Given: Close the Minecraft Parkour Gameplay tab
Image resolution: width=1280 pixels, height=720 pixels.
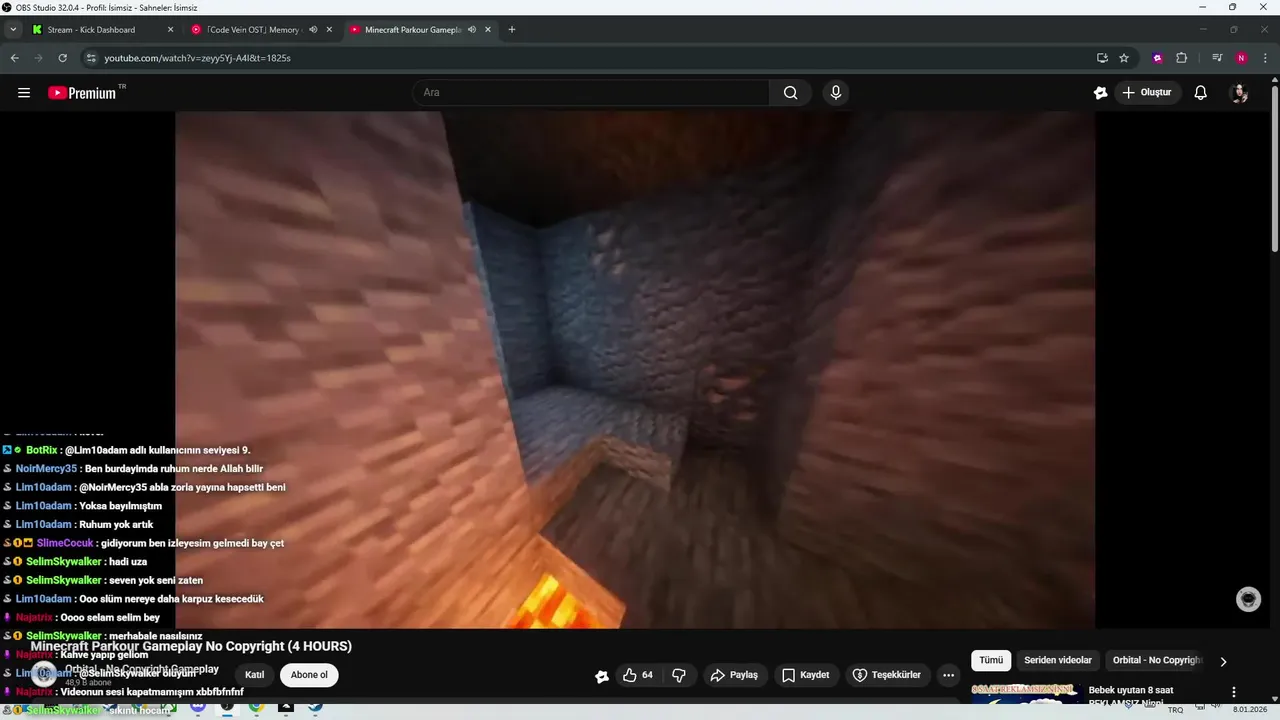Looking at the screenshot, I should (x=488, y=29).
